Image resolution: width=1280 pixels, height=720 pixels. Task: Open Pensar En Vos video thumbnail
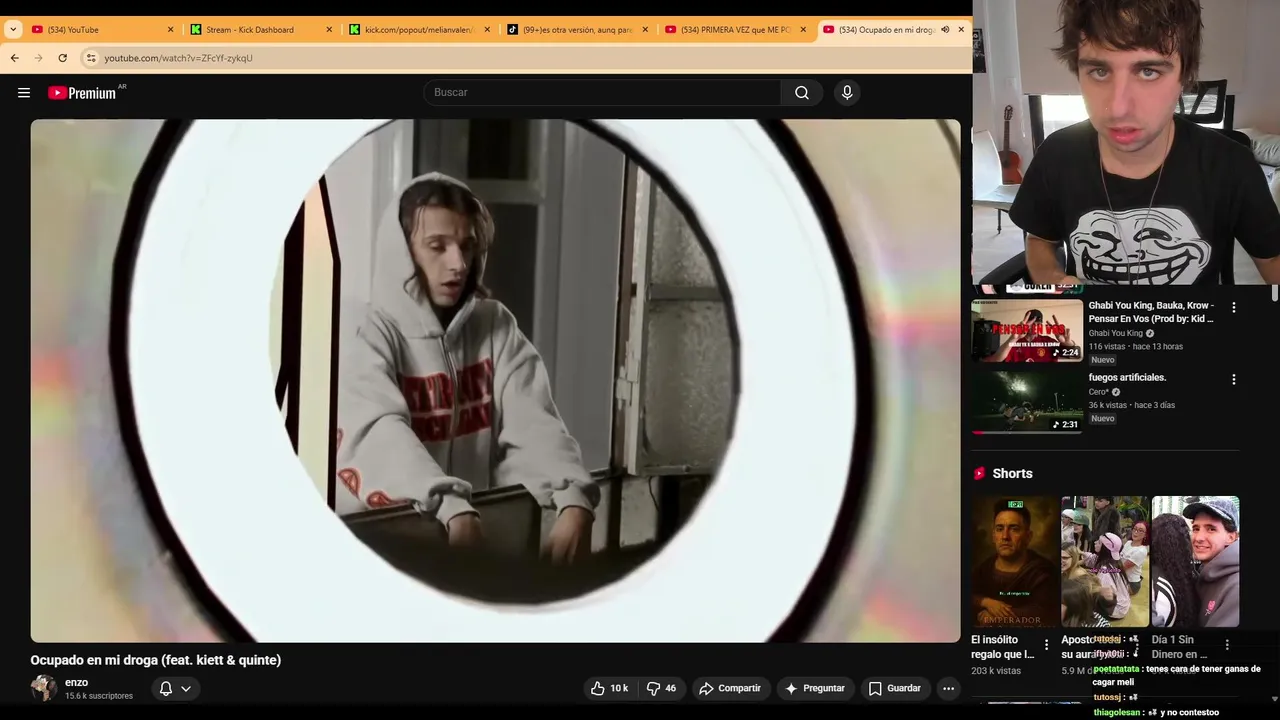[x=1027, y=331]
